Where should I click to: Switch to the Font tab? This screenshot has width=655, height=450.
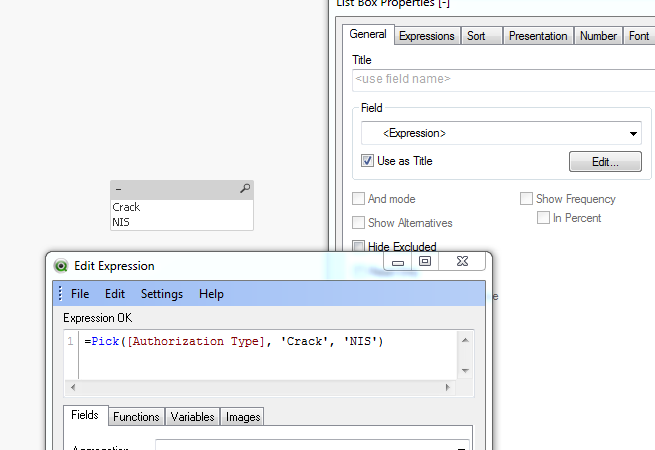pyautogui.click(x=639, y=36)
